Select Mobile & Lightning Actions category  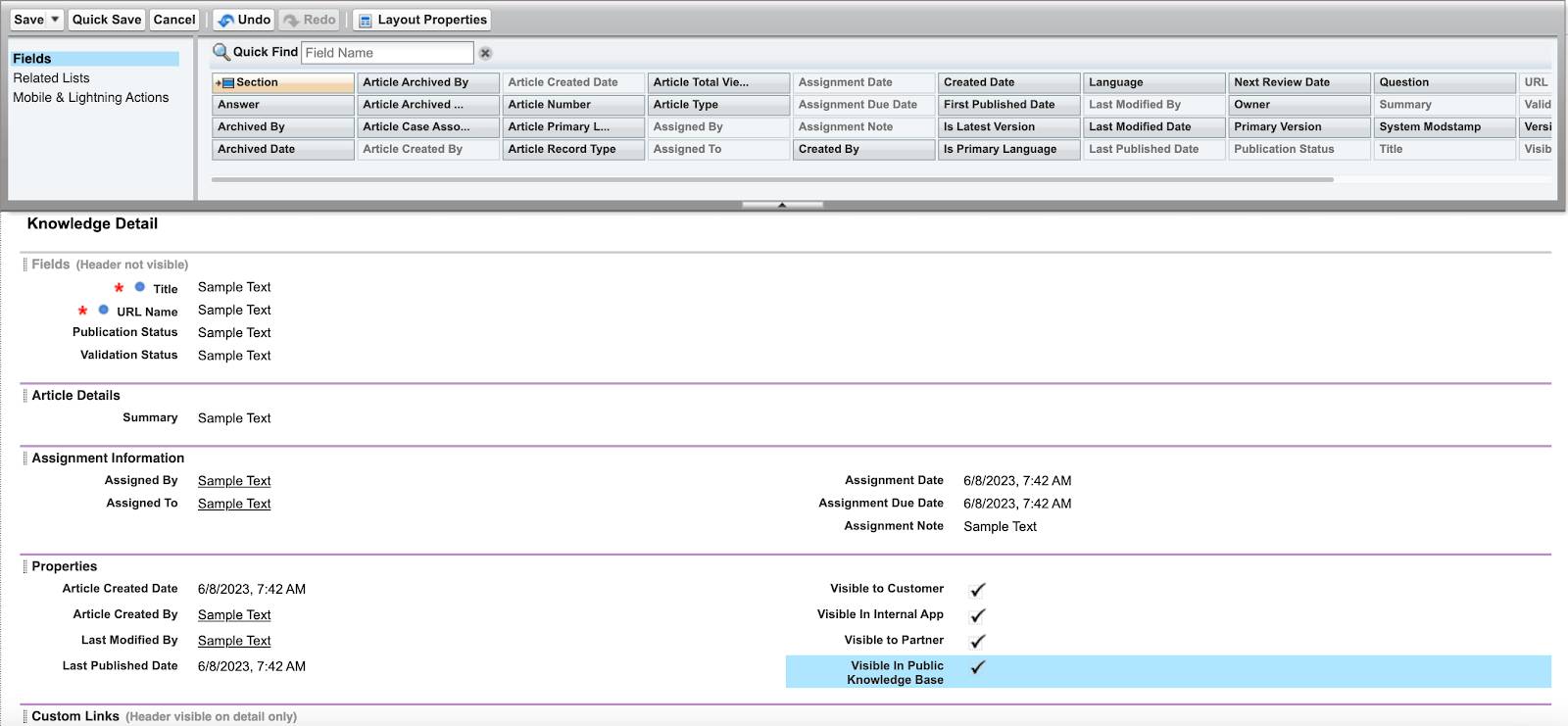coord(90,98)
